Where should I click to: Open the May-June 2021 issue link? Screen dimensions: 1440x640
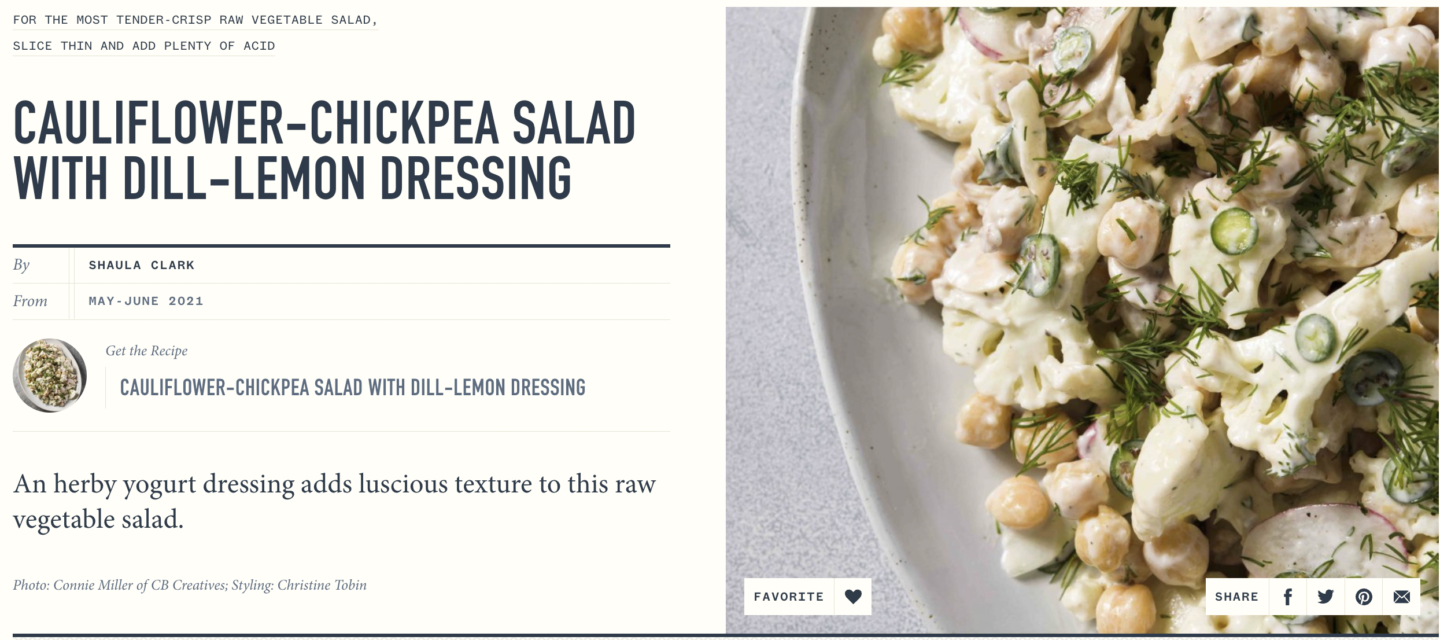coord(146,301)
